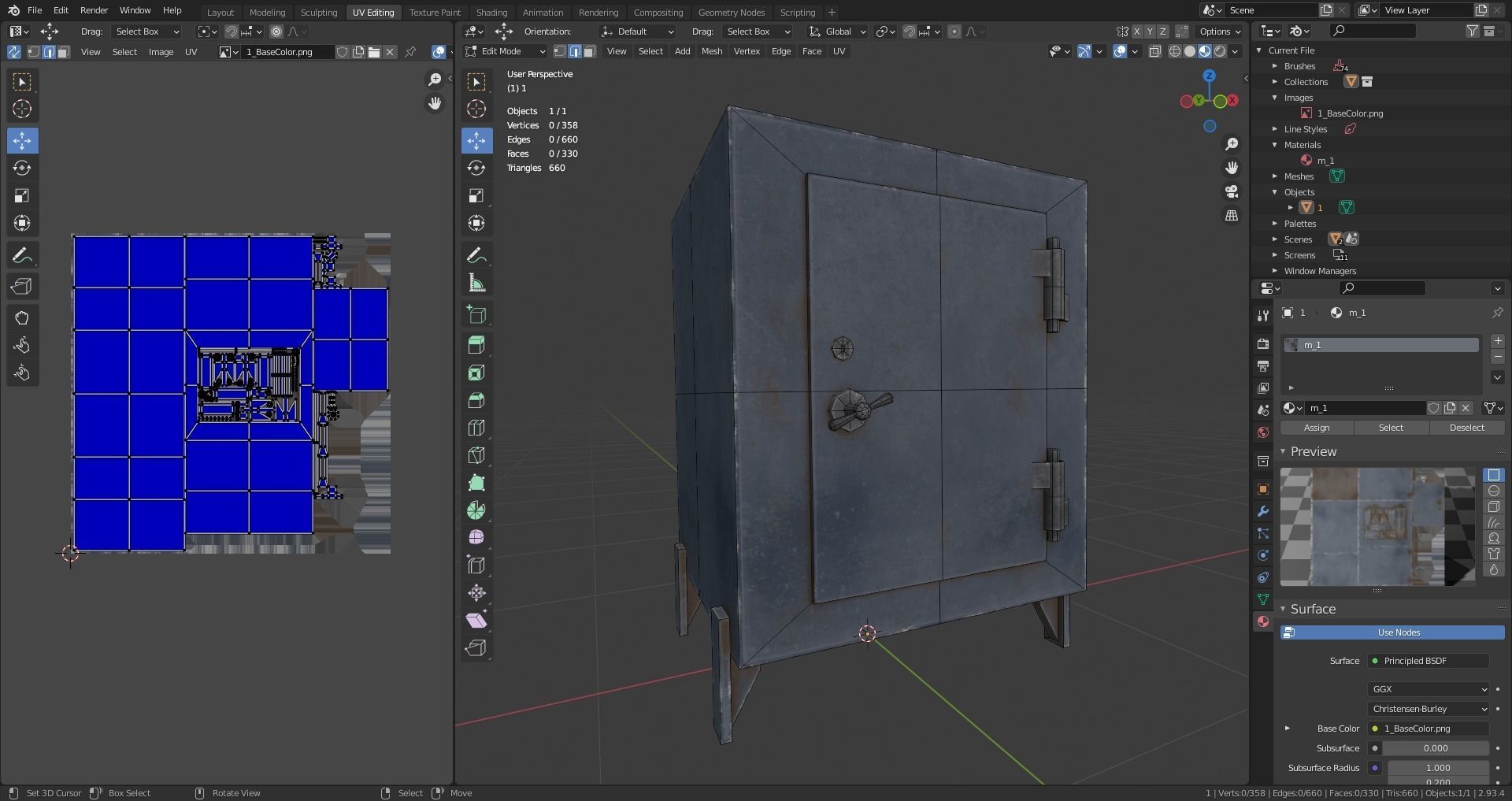Select the Smooth tool in 3D viewport

point(476,537)
